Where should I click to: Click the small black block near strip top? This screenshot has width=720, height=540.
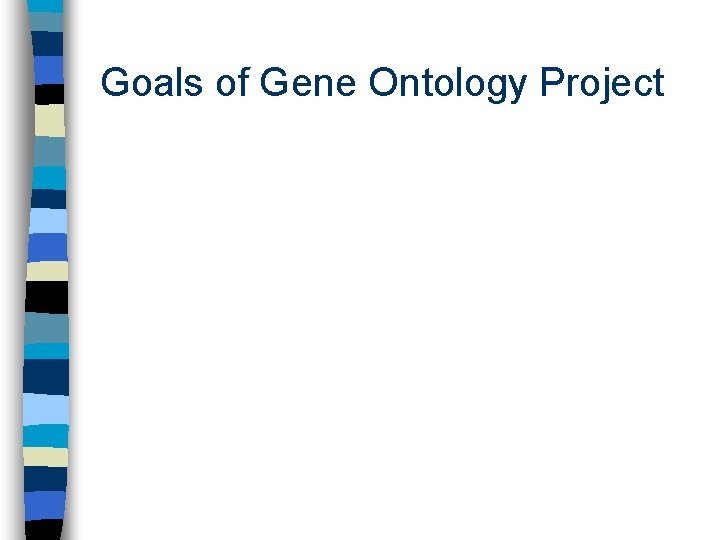tap(48, 94)
